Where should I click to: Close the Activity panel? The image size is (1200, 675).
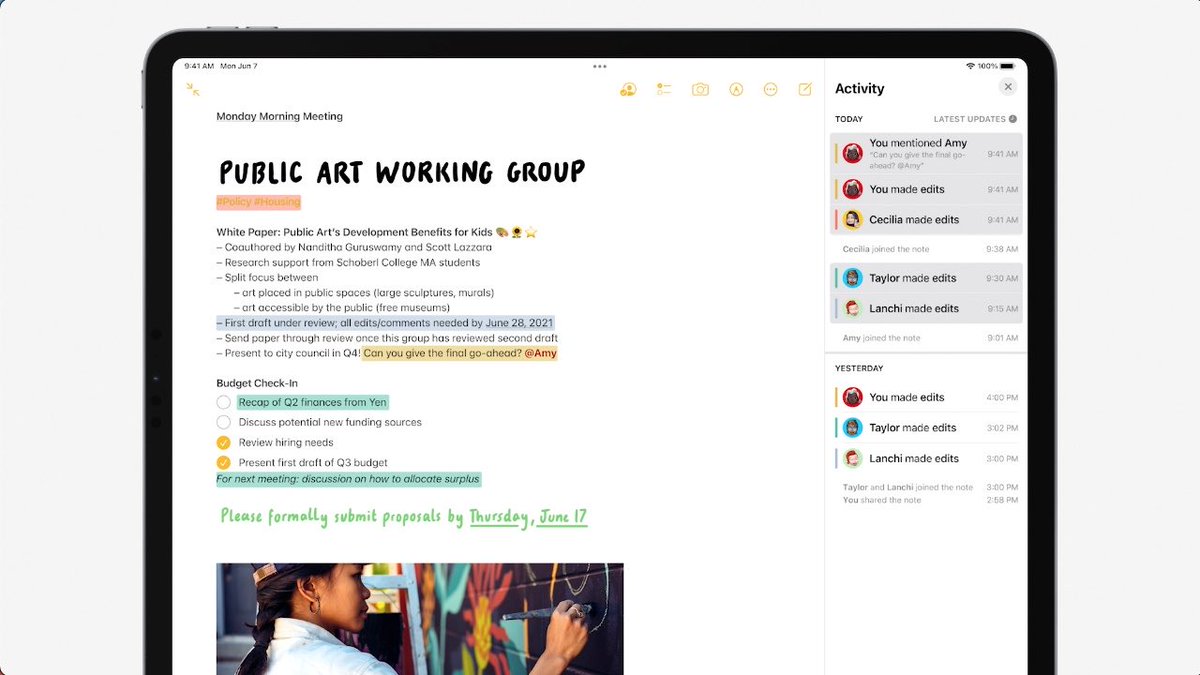coord(1008,87)
